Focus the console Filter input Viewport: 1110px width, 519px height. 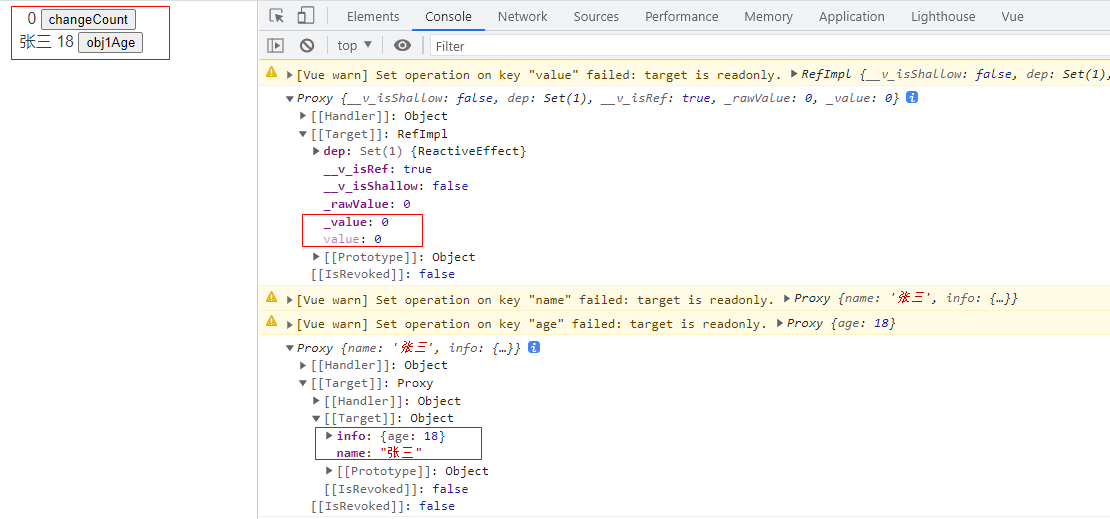(x=768, y=46)
